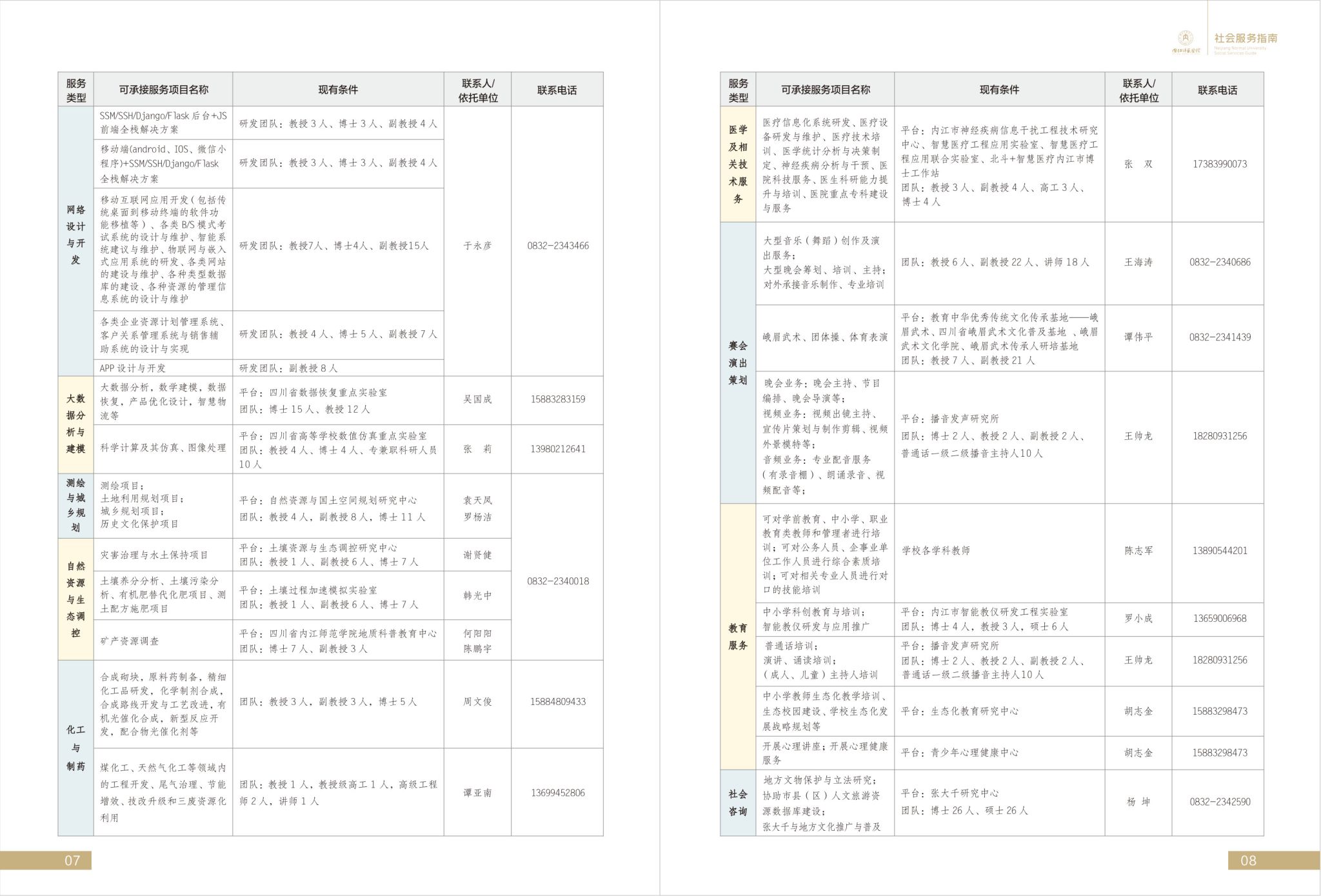Select phone number 0832-2340686
This screenshot has height=896, width=1321.
[1220, 263]
